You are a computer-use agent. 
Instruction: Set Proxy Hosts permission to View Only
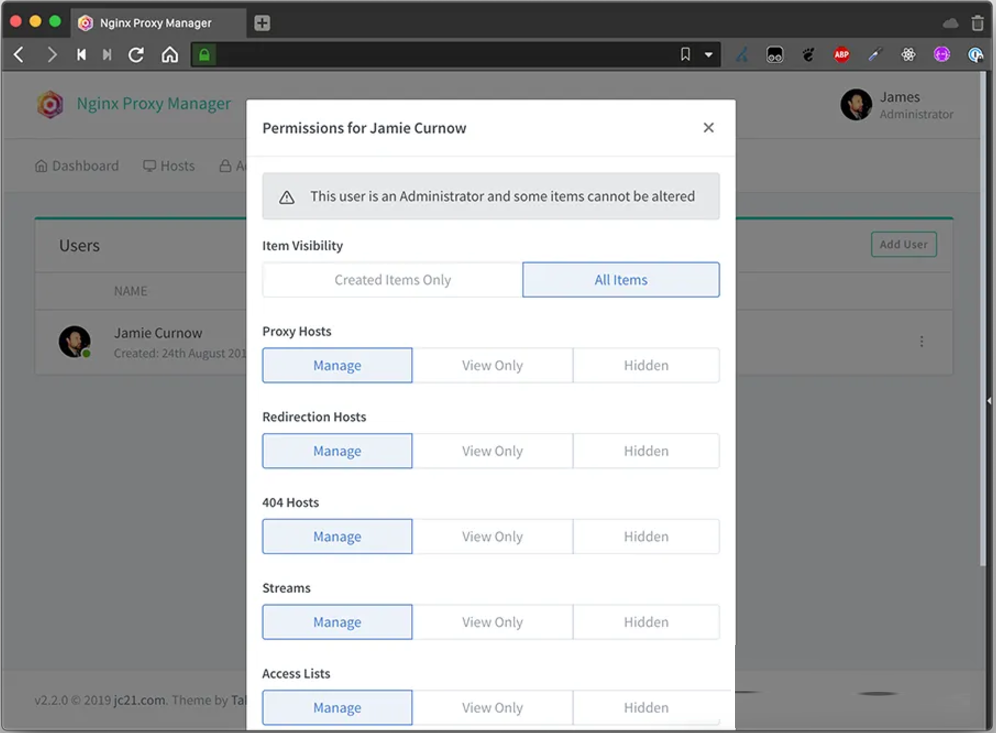pyautogui.click(x=492, y=366)
